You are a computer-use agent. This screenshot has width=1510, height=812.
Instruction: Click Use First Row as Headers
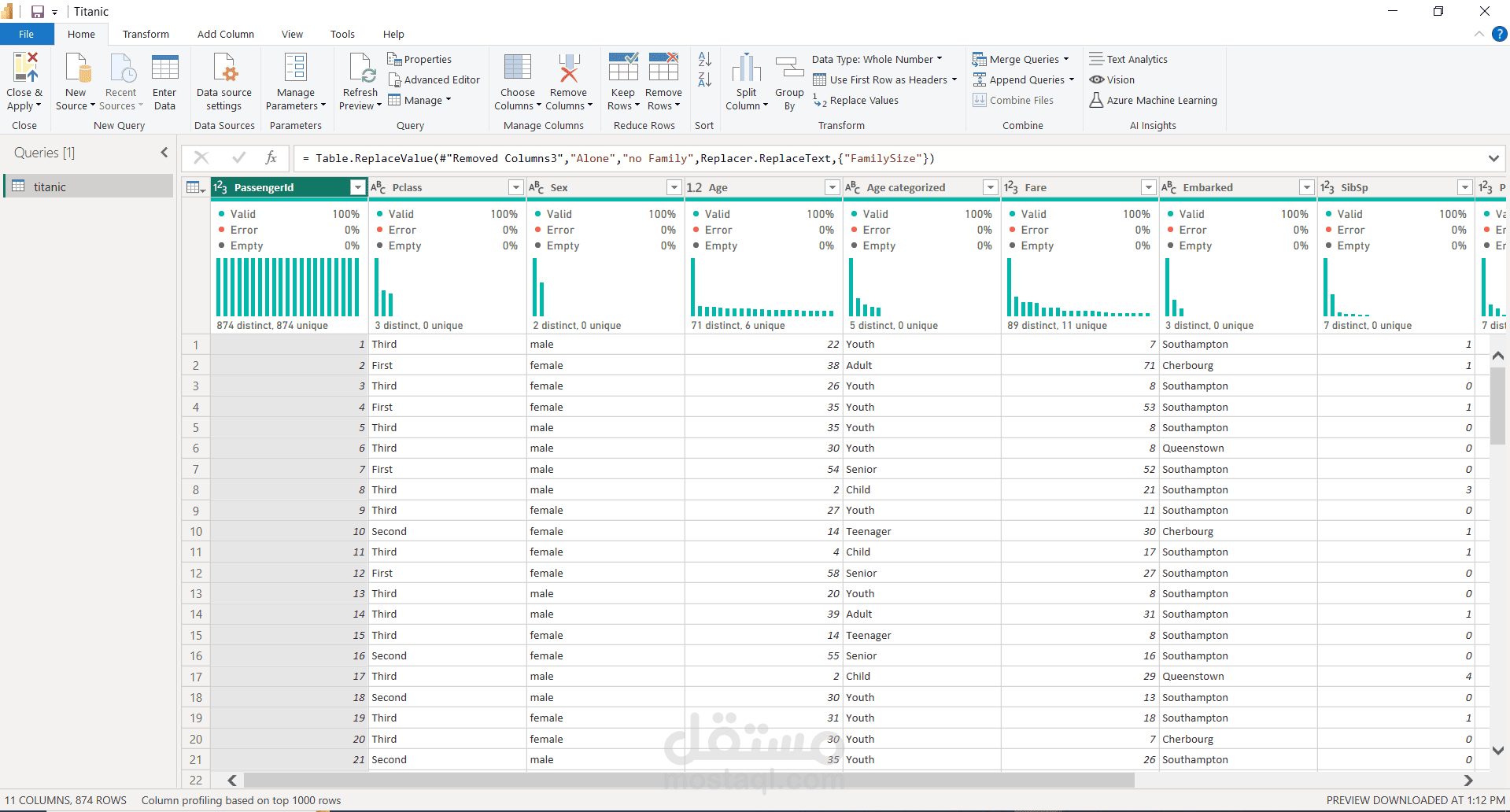[x=884, y=79]
